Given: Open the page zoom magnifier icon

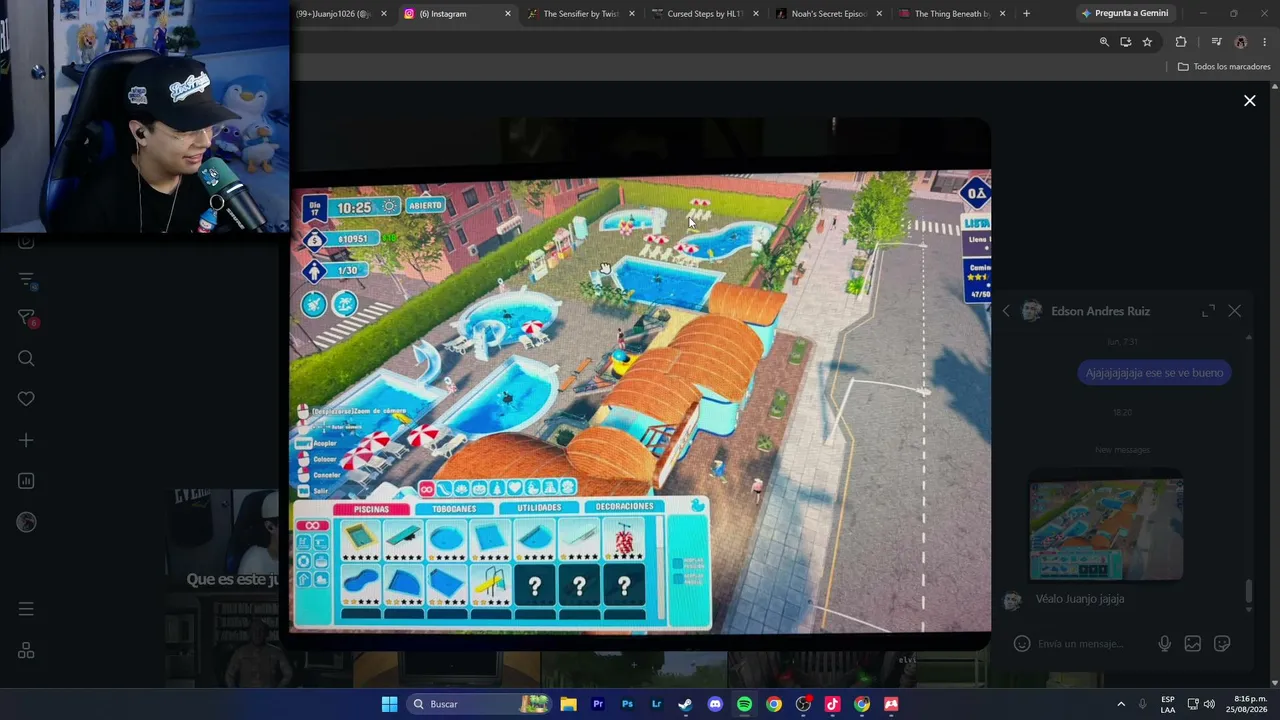Looking at the screenshot, I should point(1104,42).
